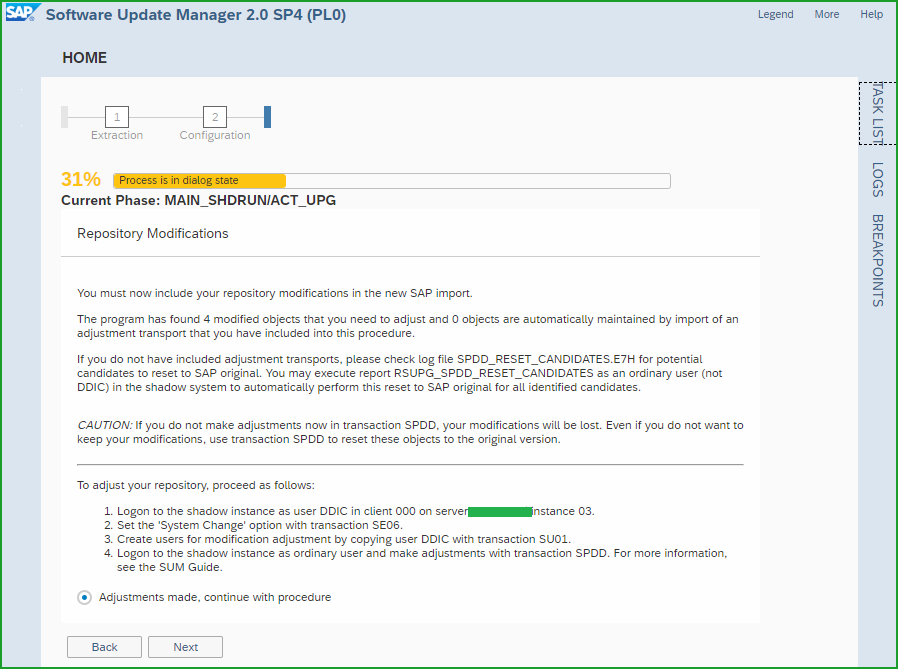Open the BREAKPOINTS side tab
The width and height of the screenshot is (898, 669).
coord(877,261)
